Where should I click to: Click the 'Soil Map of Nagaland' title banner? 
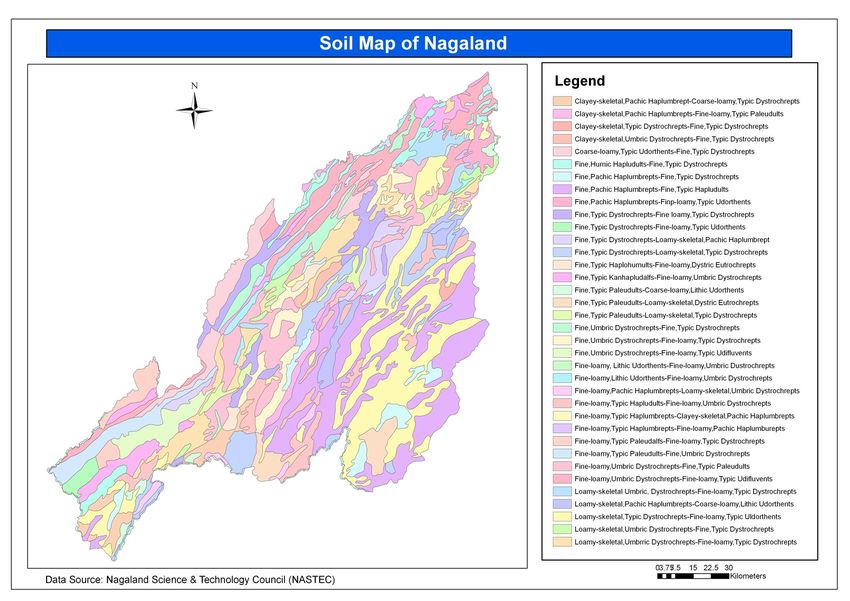tap(418, 43)
